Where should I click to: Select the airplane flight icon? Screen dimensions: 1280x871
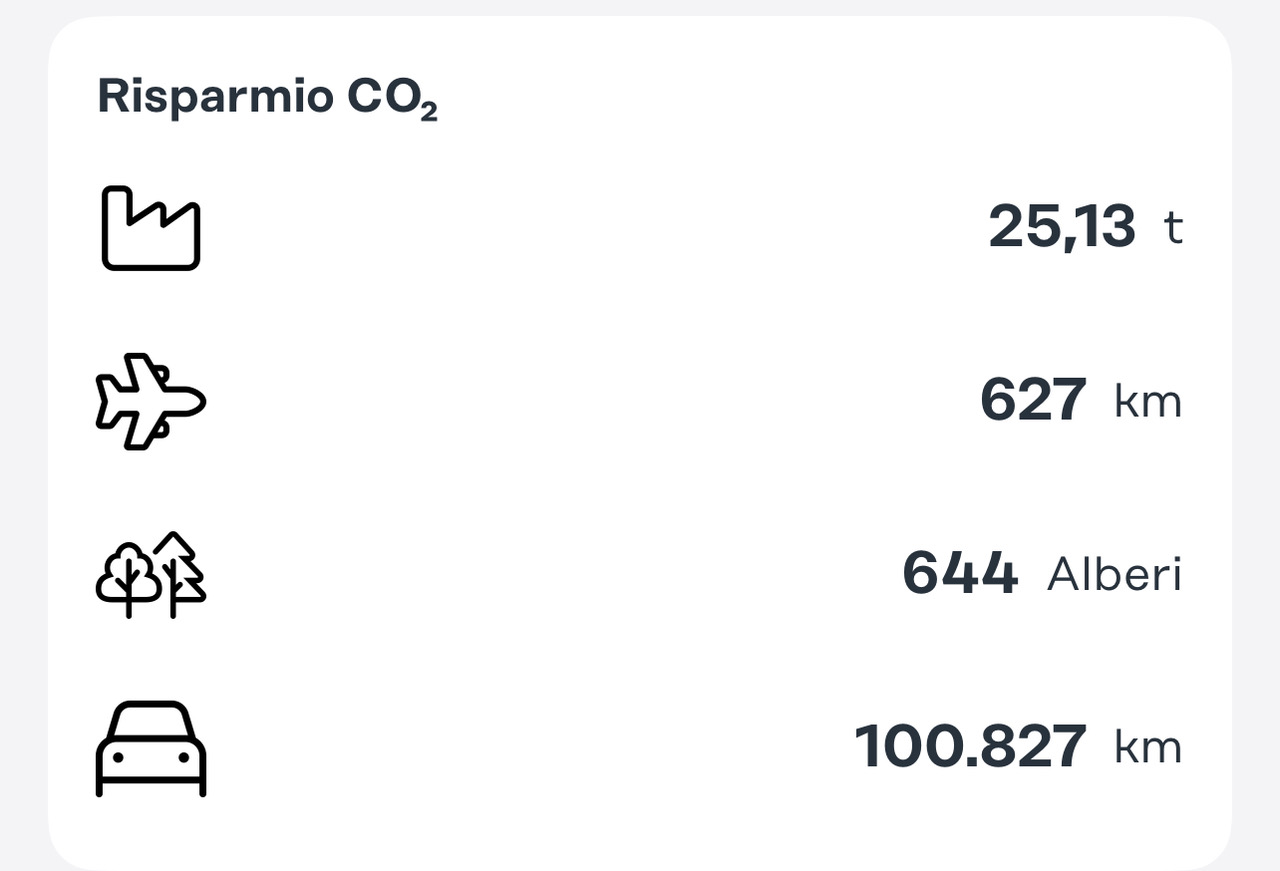coord(151,400)
